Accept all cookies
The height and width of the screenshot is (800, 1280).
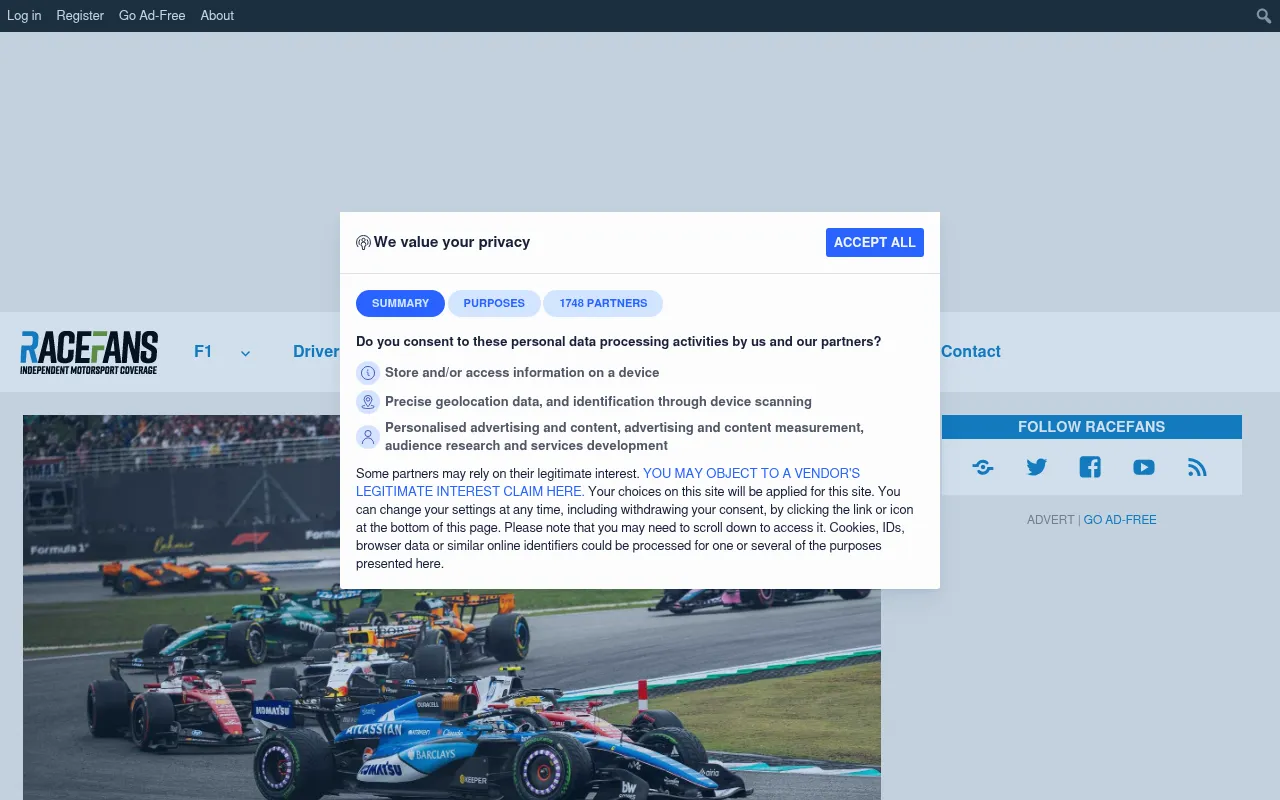click(875, 242)
